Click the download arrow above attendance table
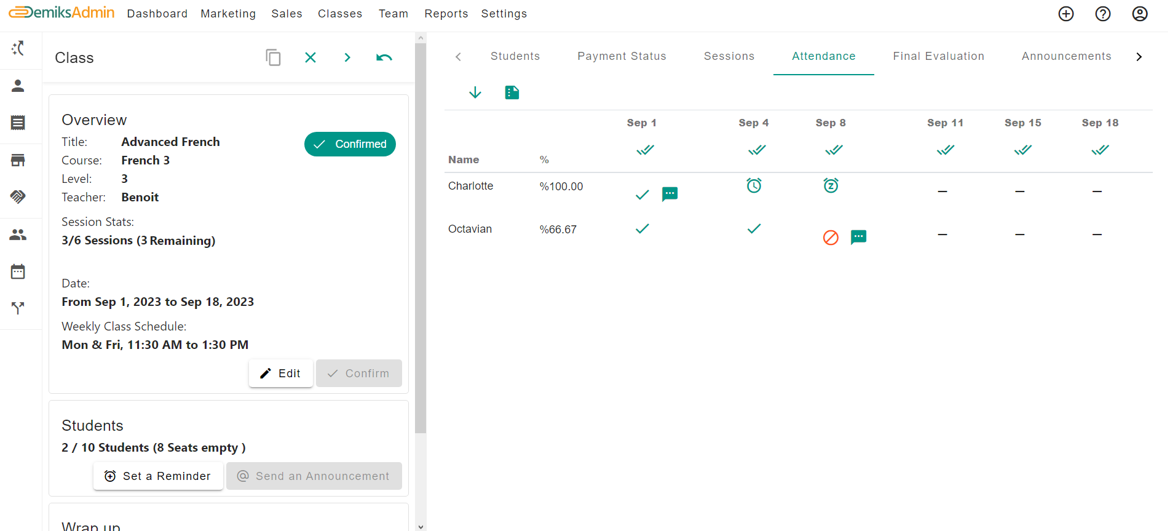 tap(475, 92)
